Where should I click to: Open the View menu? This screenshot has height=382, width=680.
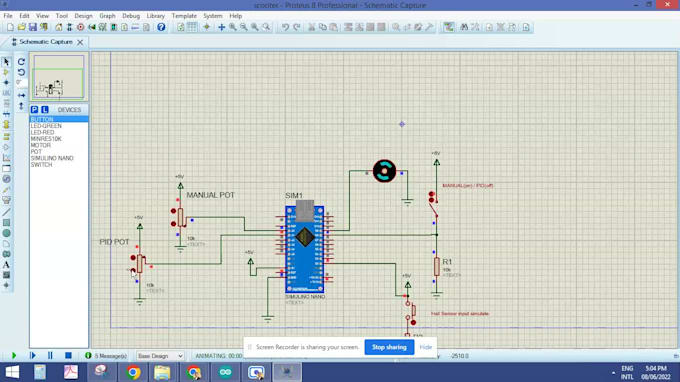coord(42,16)
